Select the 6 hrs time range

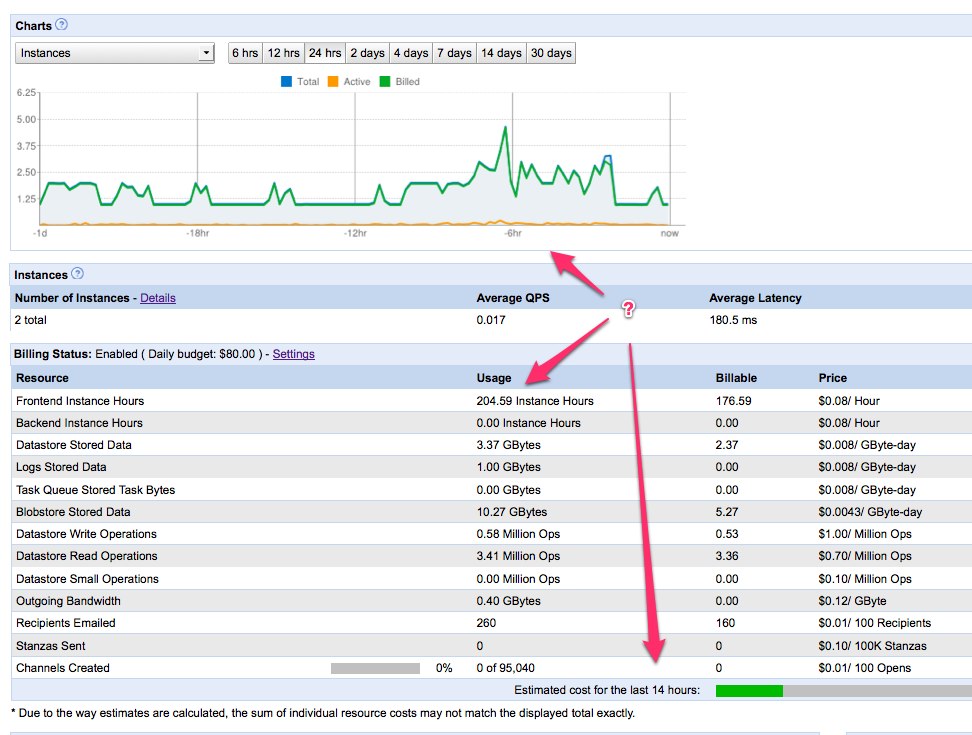[245, 53]
